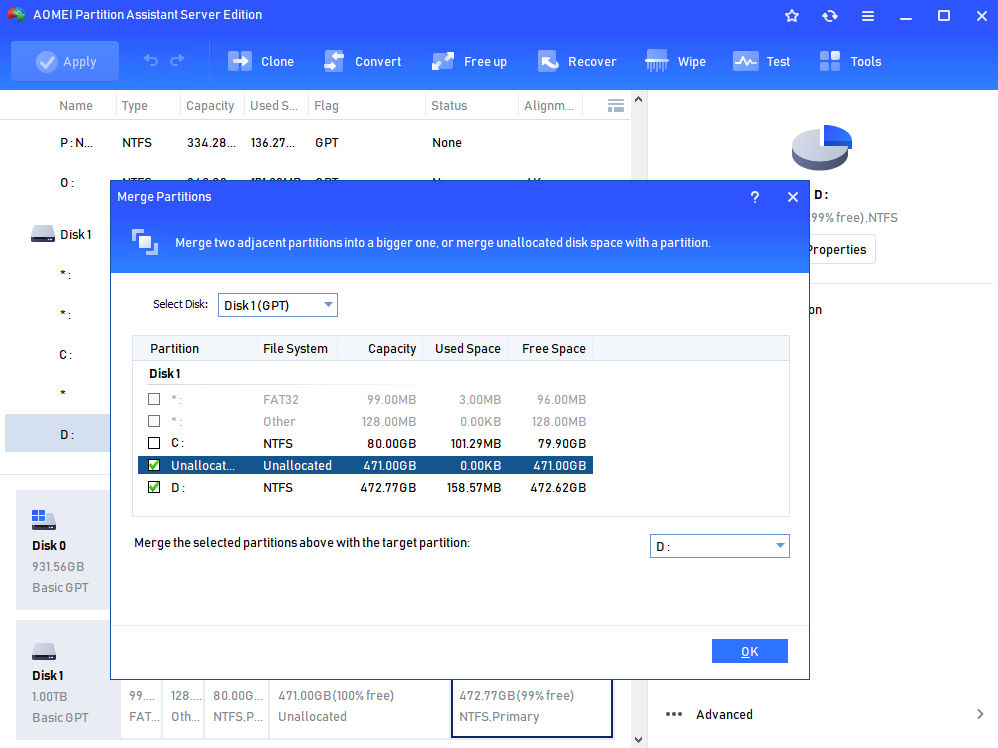Open the Test tool
998x748 pixels.
point(761,61)
